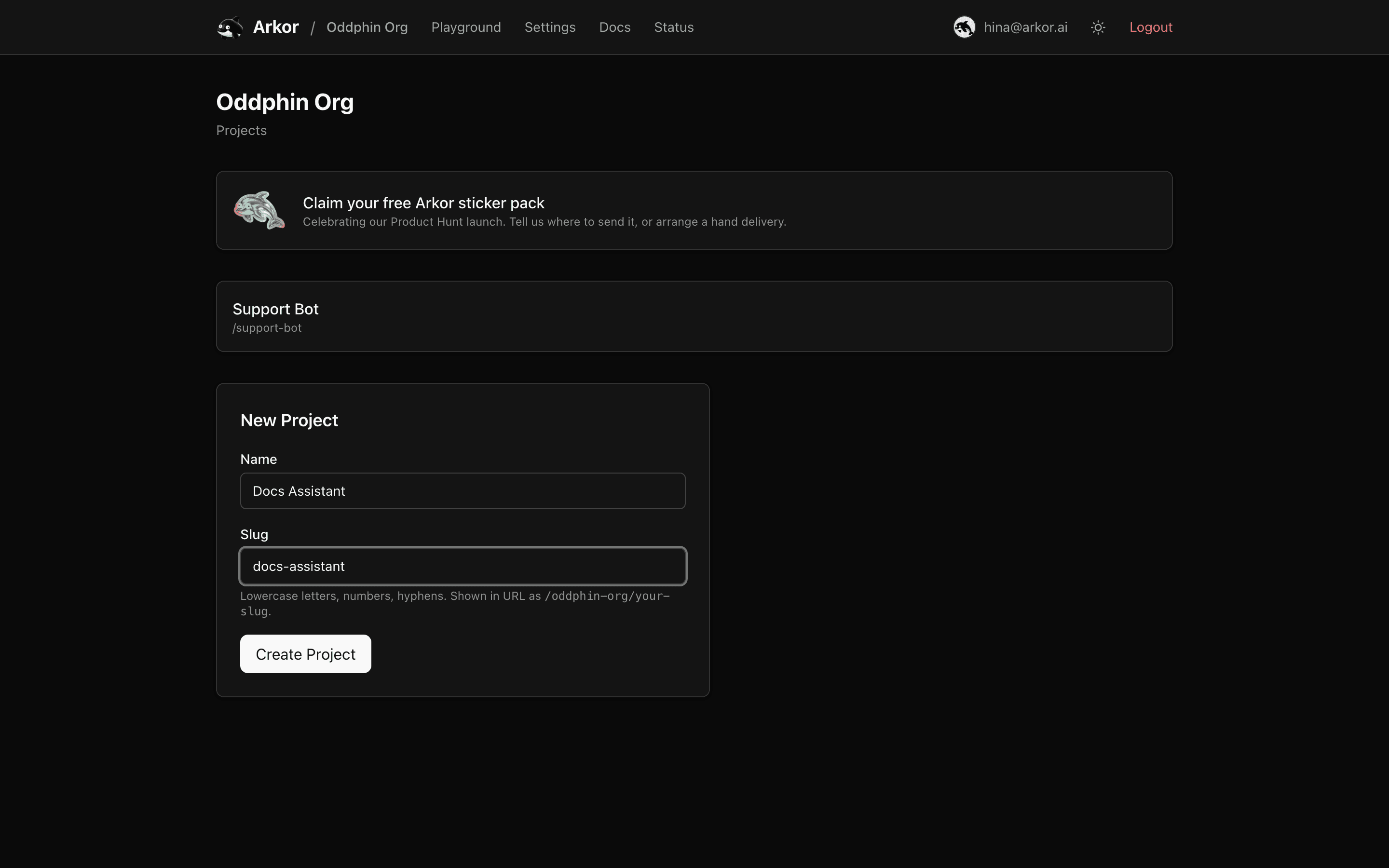
Task: Open the Oddphin Org breadcrumb
Action: pos(367,27)
